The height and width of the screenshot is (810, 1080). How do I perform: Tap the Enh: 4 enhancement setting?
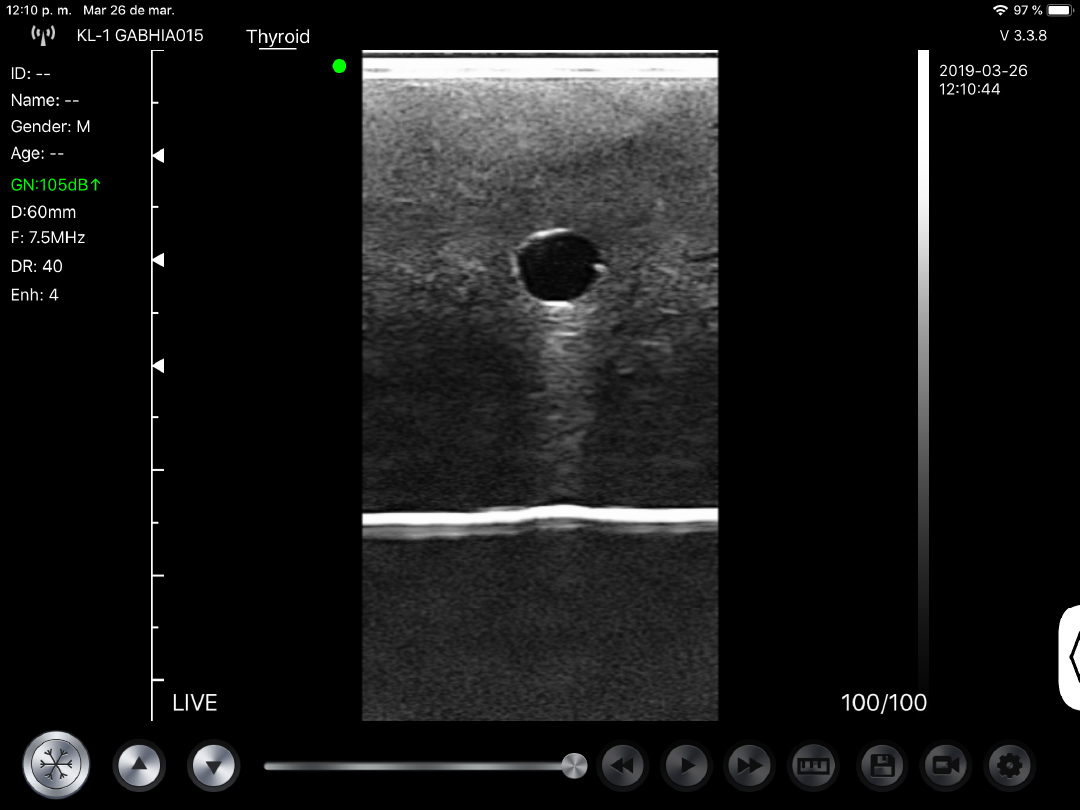click(35, 295)
